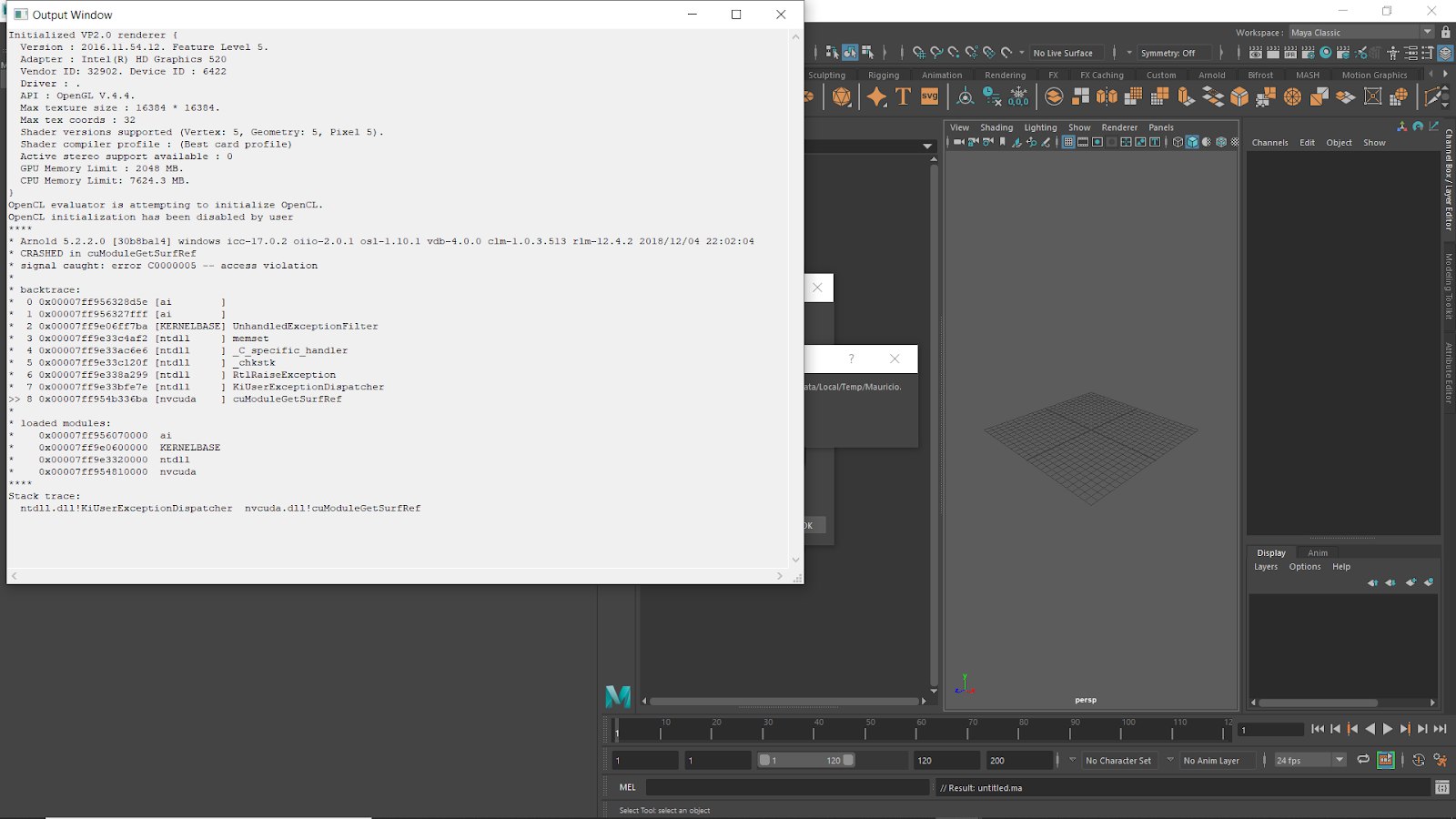Select the Rendering shelf tab

(x=1005, y=76)
